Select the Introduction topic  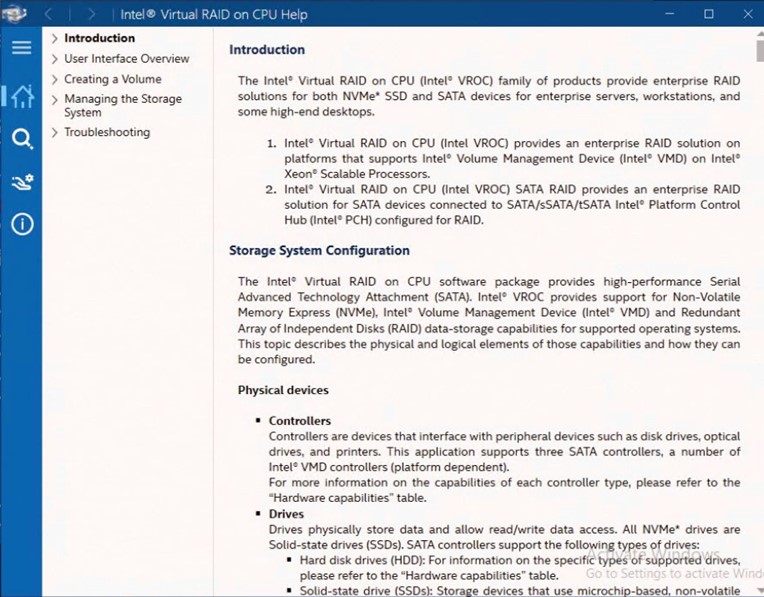99,38
